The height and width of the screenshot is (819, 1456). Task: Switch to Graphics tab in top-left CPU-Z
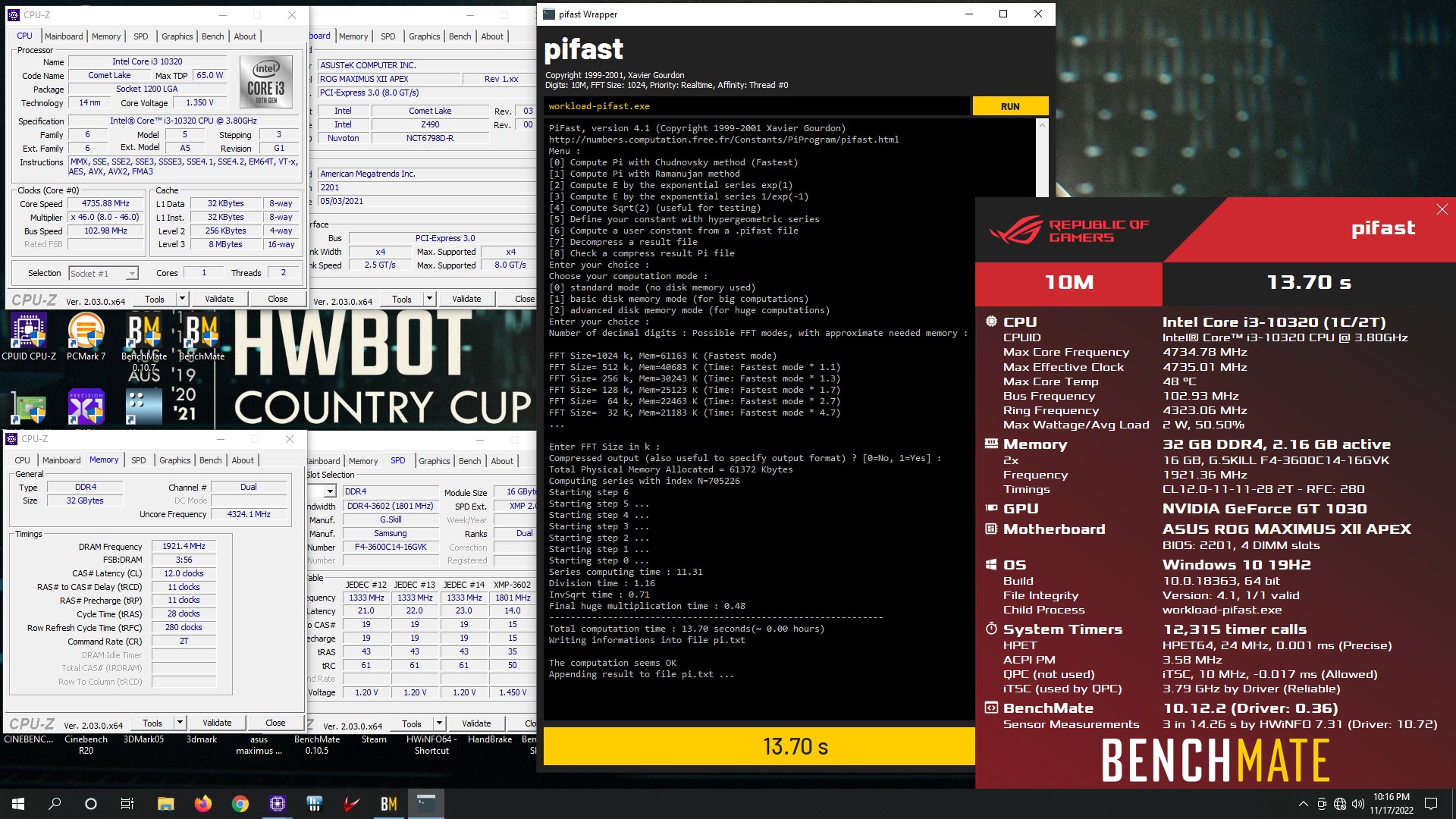coord(177,36)
